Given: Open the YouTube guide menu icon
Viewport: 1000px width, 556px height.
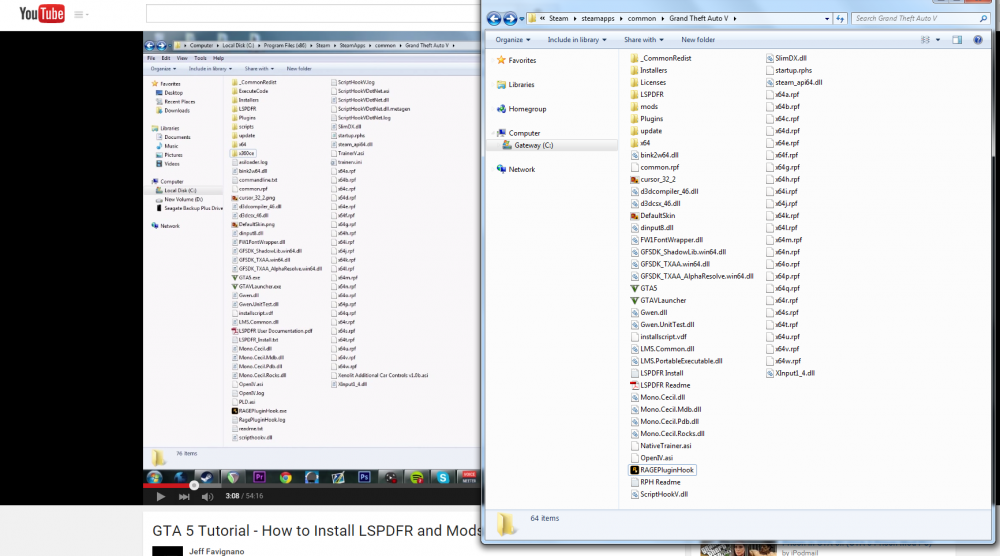Looking at the screenshot, I should [x=78, y=14].
